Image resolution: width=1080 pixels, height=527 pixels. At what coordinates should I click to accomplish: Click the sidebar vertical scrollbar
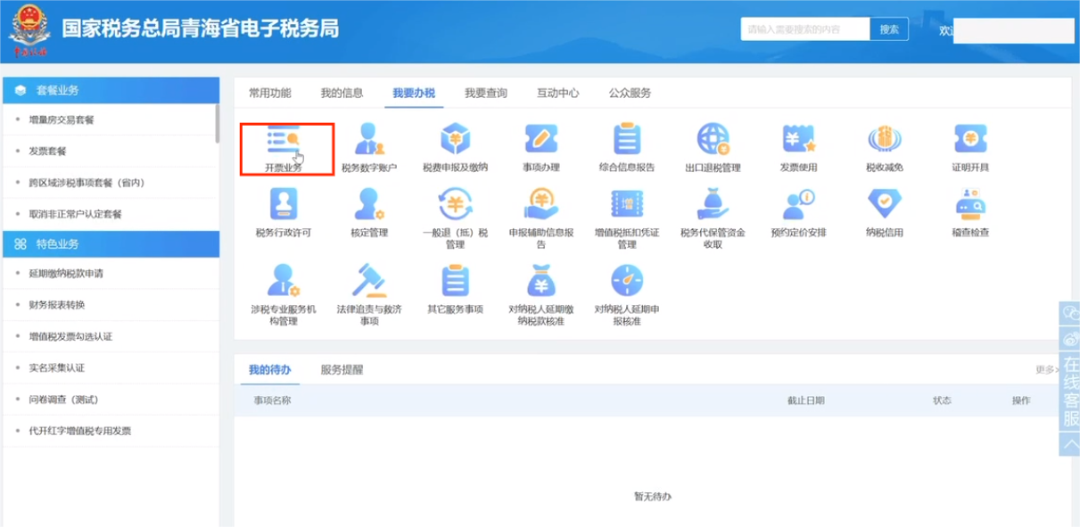[218, 123]
